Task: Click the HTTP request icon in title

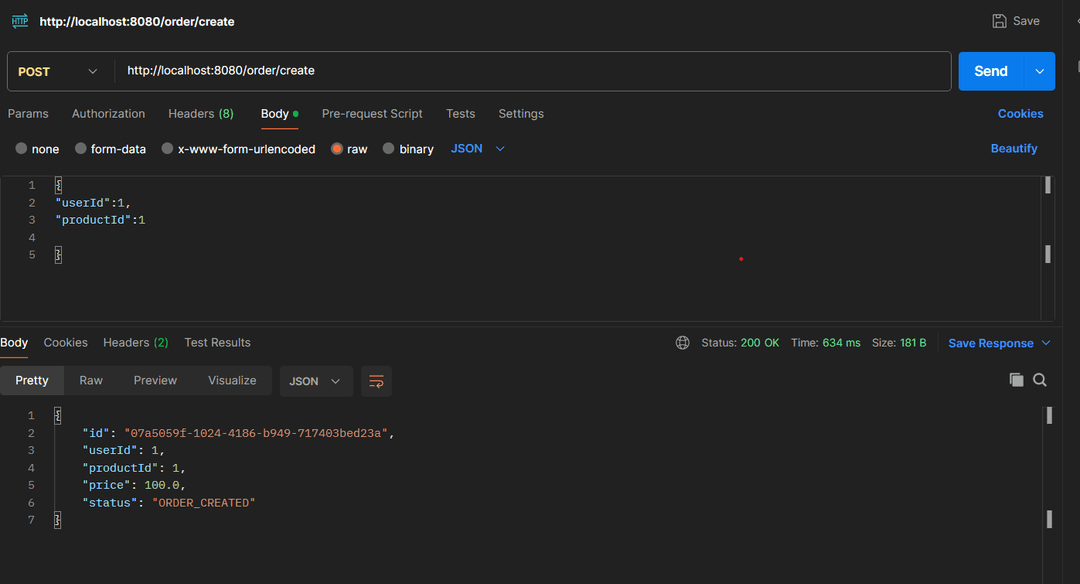Action: (x=20, y=21)
